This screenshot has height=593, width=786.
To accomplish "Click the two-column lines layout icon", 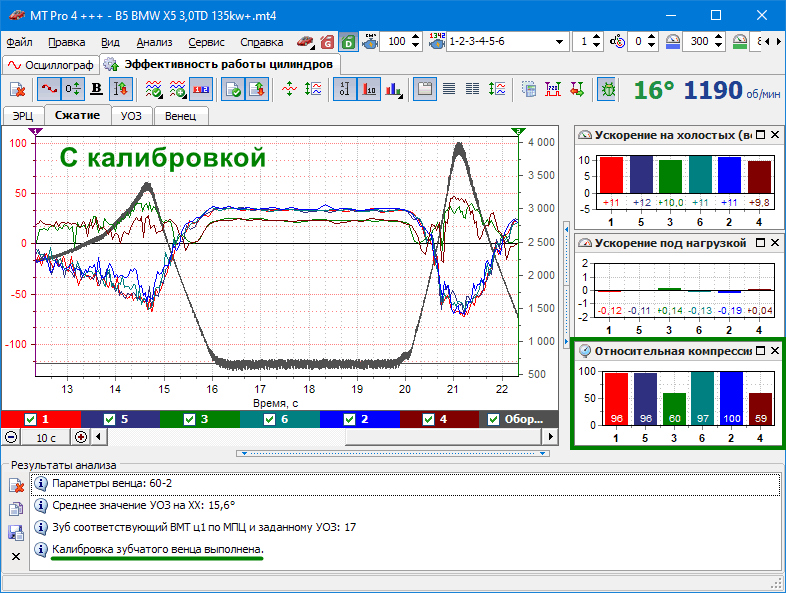I will (473, 89).
